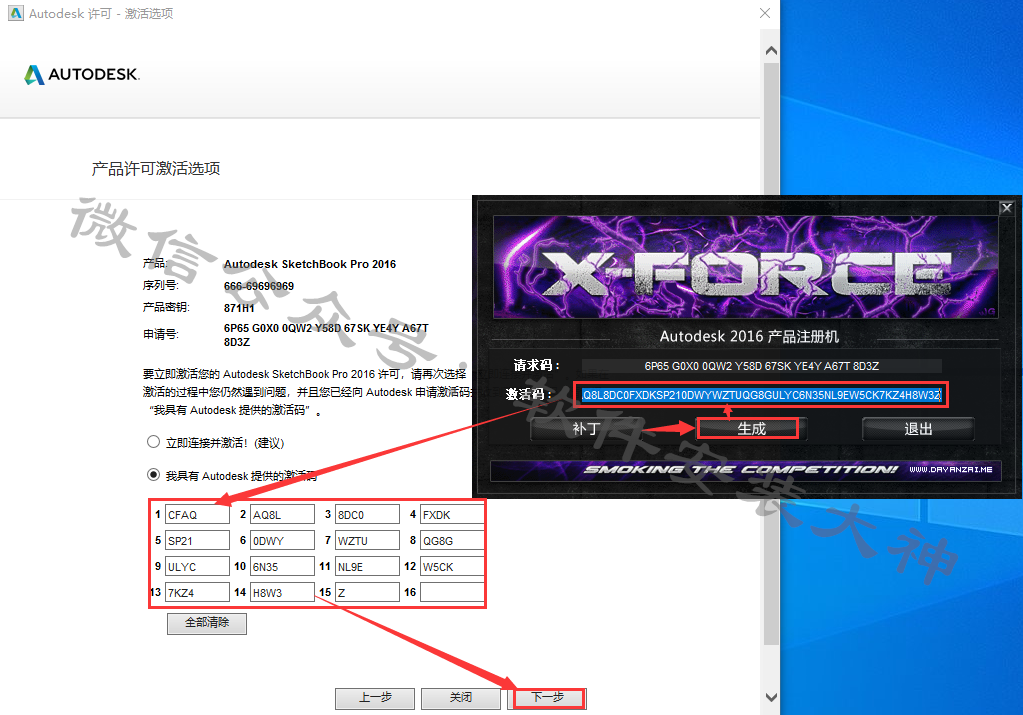Click the heading '产品许可激活选项'

tap(156, 169)
